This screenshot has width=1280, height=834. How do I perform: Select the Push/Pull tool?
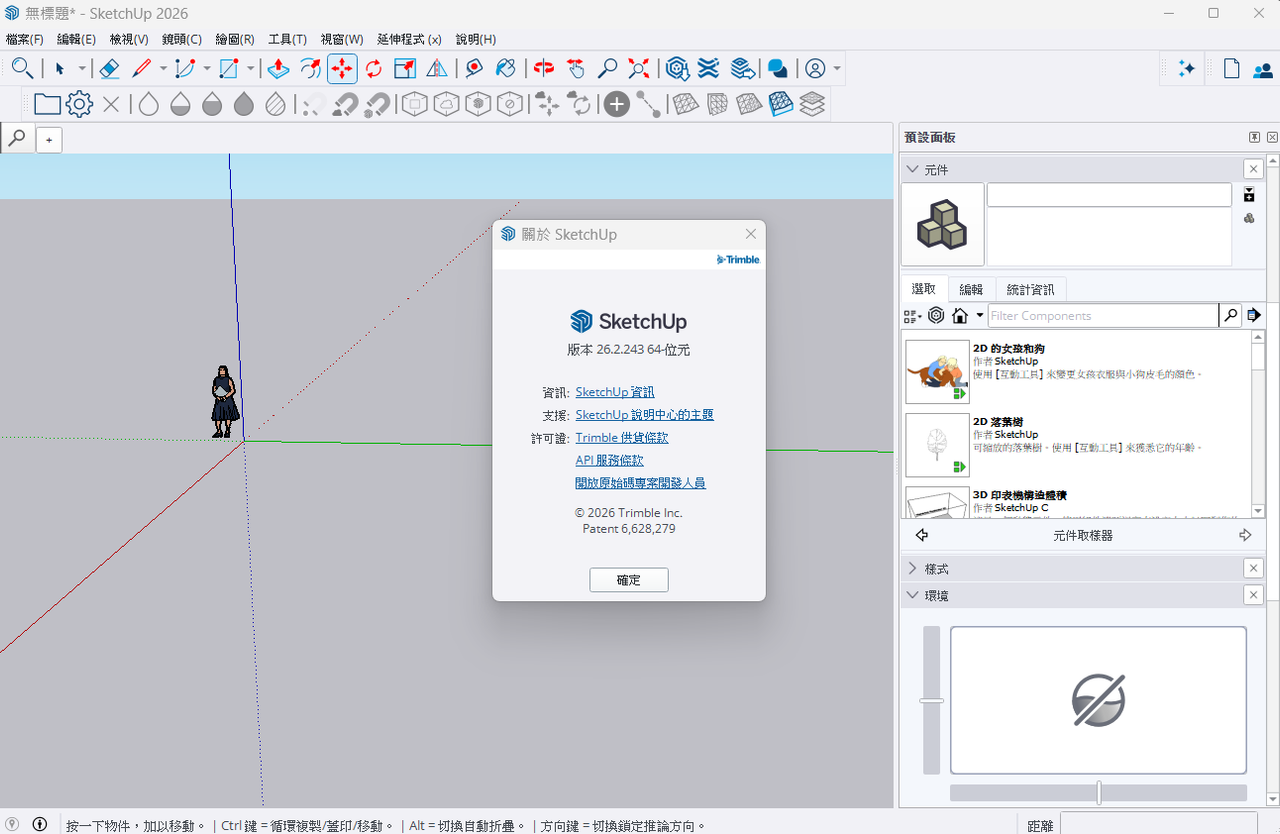tap(278, 69)
